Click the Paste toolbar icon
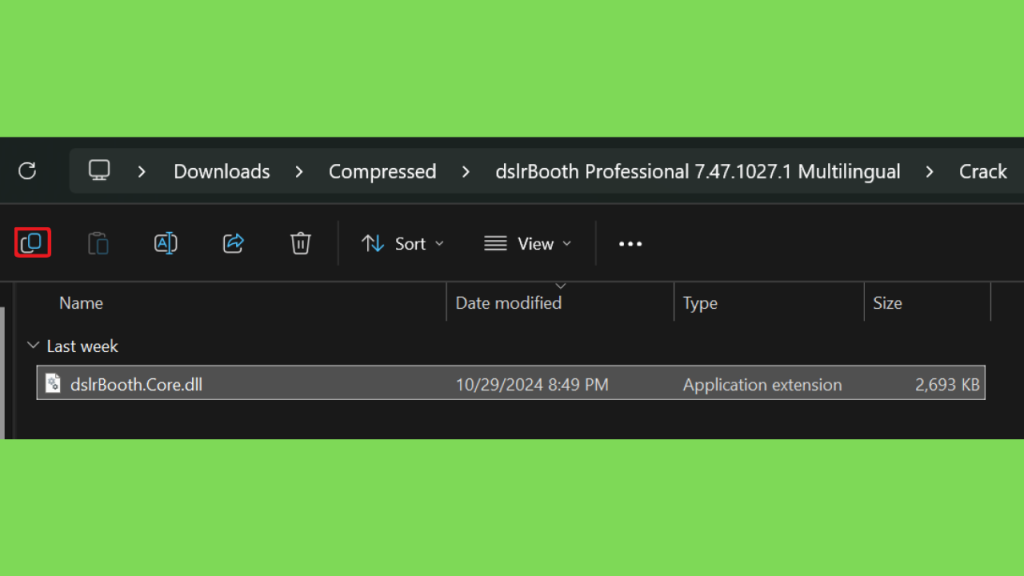Screen dimensions: 1024x576 point(99,244)
